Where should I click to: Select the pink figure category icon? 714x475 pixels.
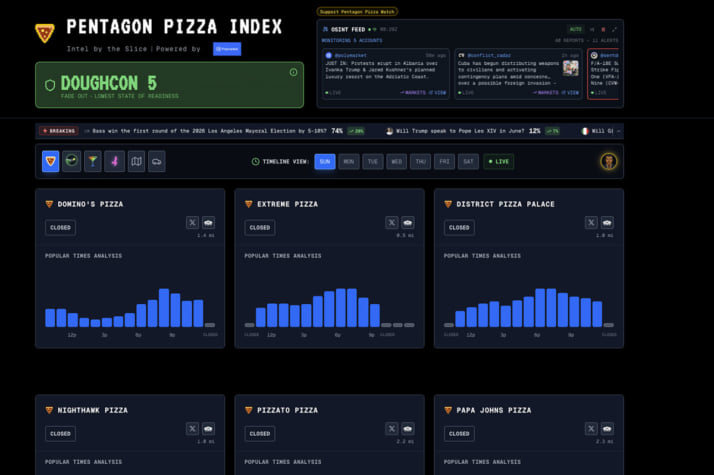coord(114,161)
